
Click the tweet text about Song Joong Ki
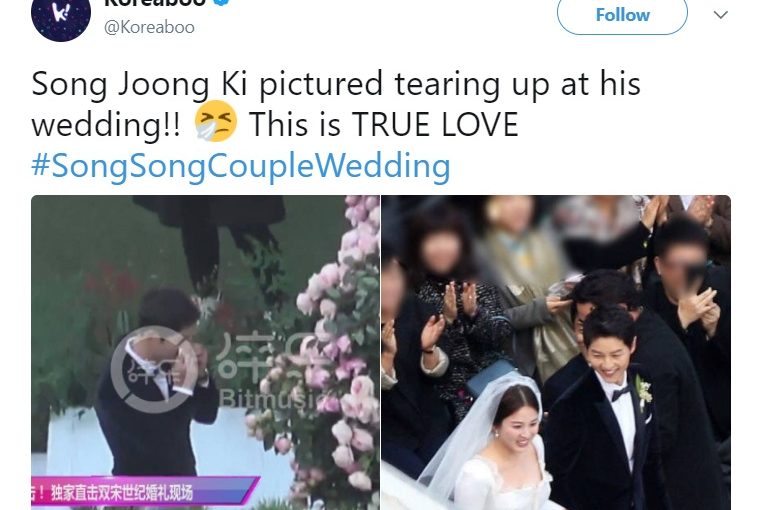click(336, 103)
